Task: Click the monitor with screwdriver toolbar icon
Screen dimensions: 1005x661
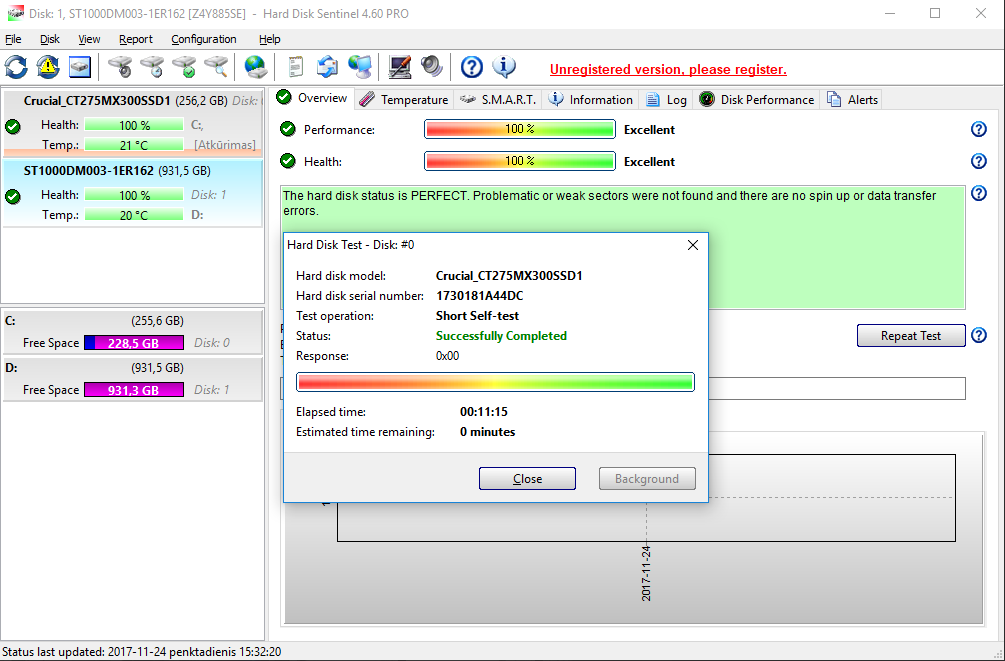Action: pyautogui.click(x=400, y=67)
